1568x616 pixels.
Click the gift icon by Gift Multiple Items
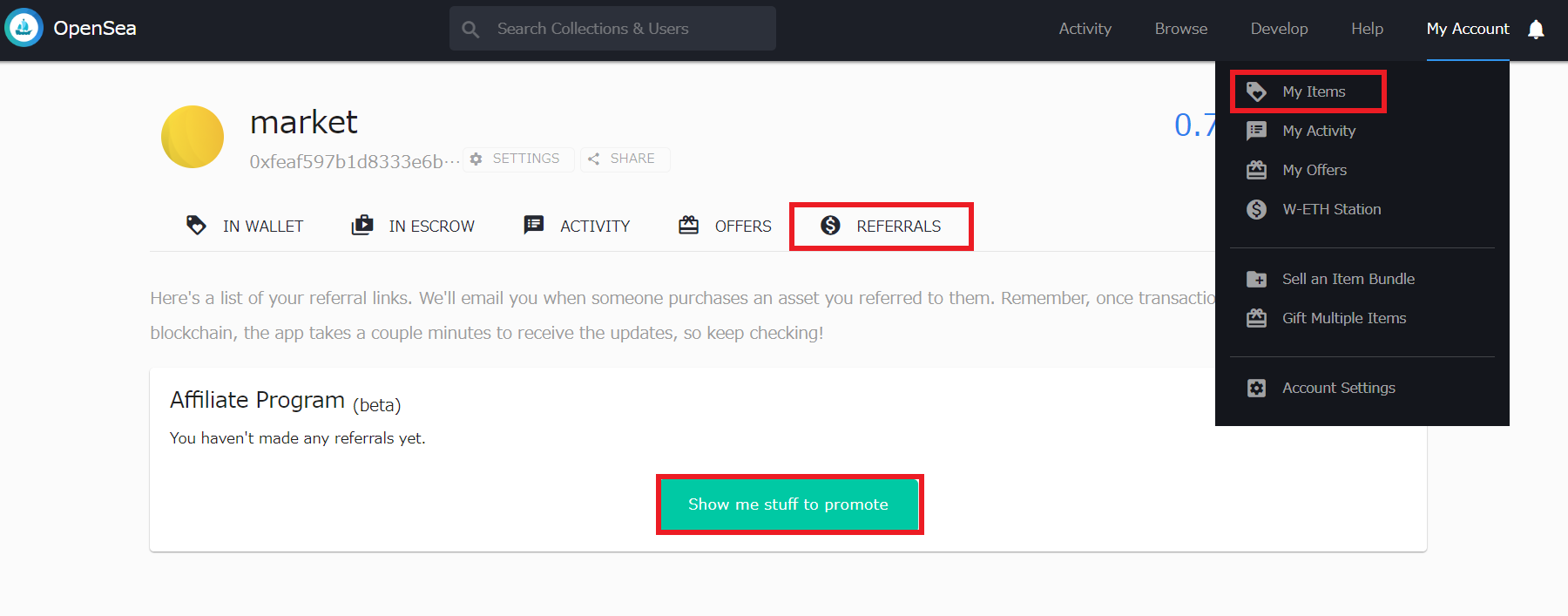pos(1256,318)
